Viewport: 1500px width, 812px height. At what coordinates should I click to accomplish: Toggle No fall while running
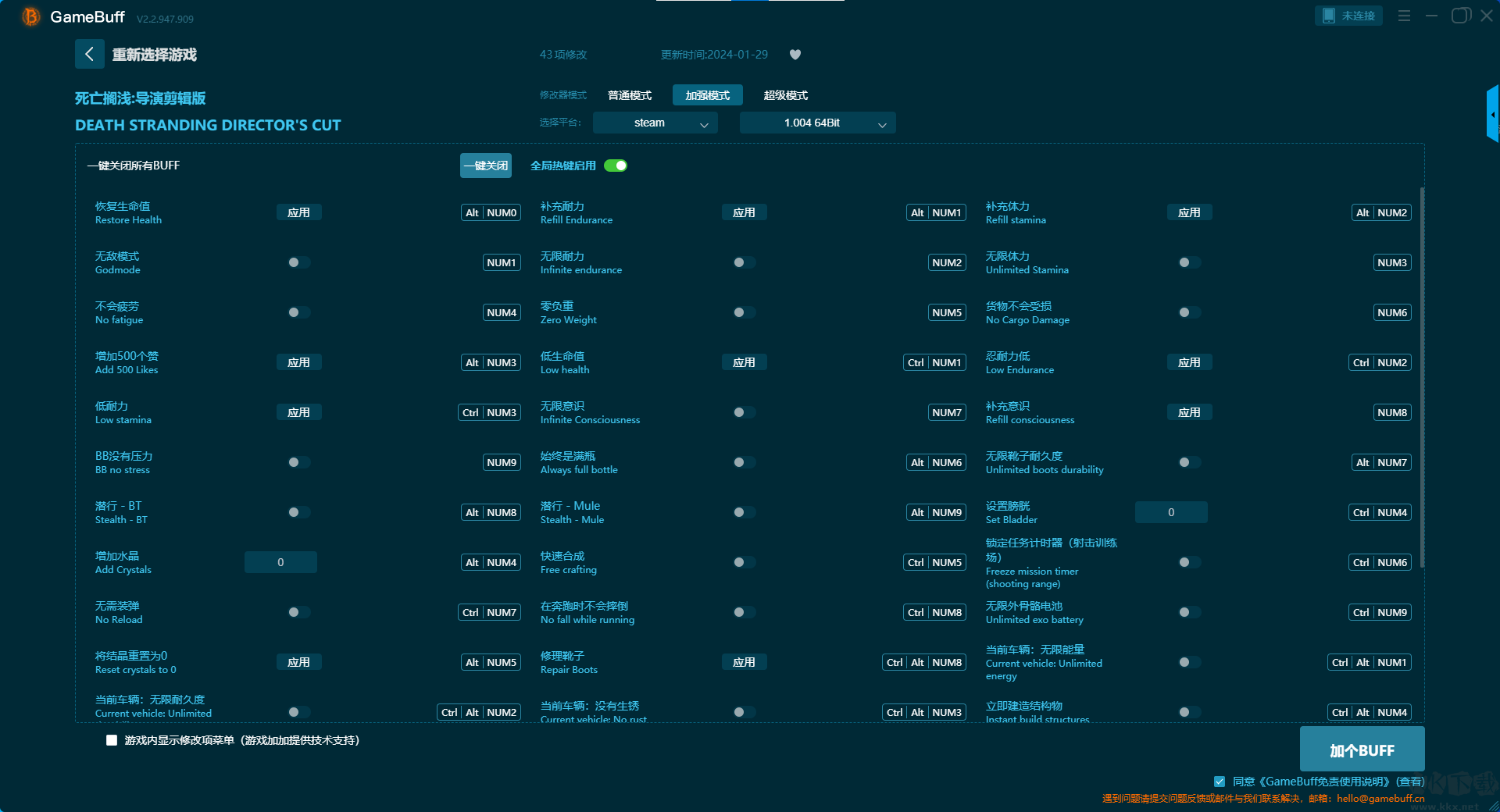point(744,612)
